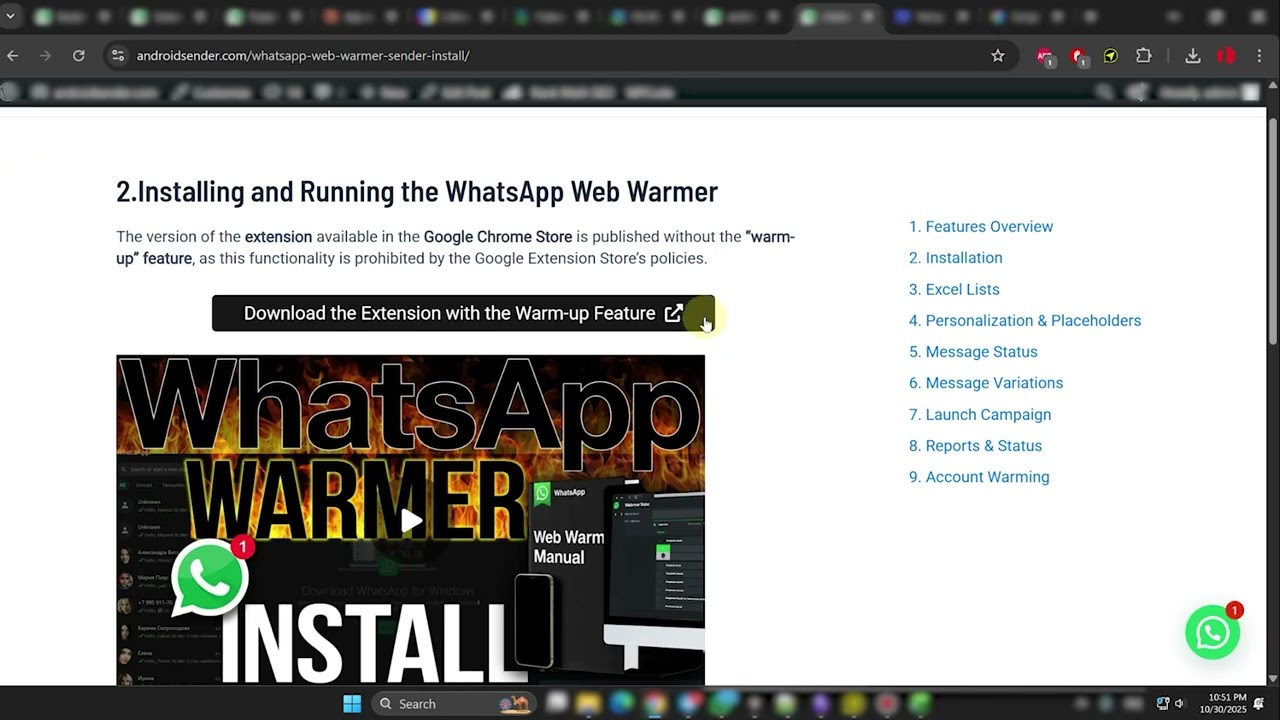Open the Message Status link
Image resolution: width=1280 pixels, height=720 pixels.
(981, 352)
